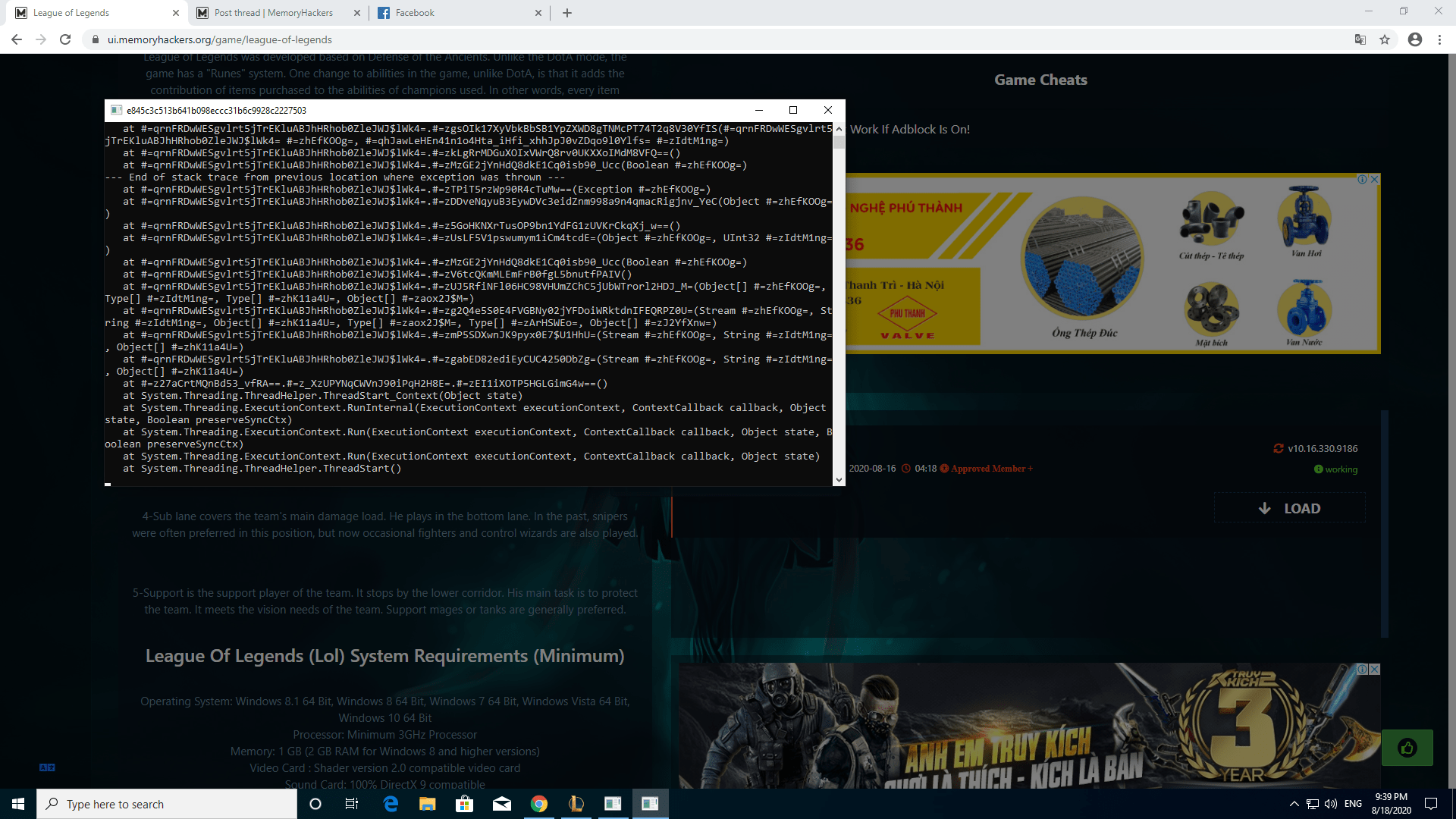Click the System Requirements (Minimum) heading
1456x819 pixels.
click(x=385, y=656)
